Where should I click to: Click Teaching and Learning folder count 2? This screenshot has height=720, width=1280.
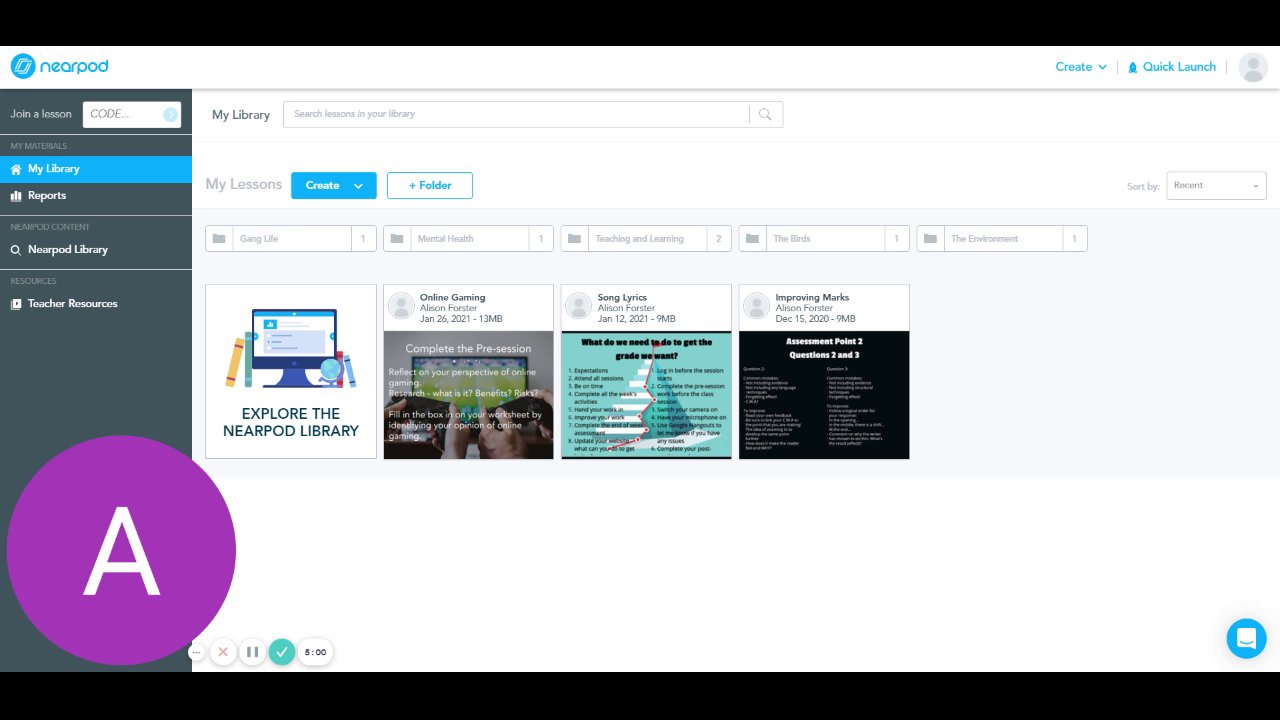(719, 239)
